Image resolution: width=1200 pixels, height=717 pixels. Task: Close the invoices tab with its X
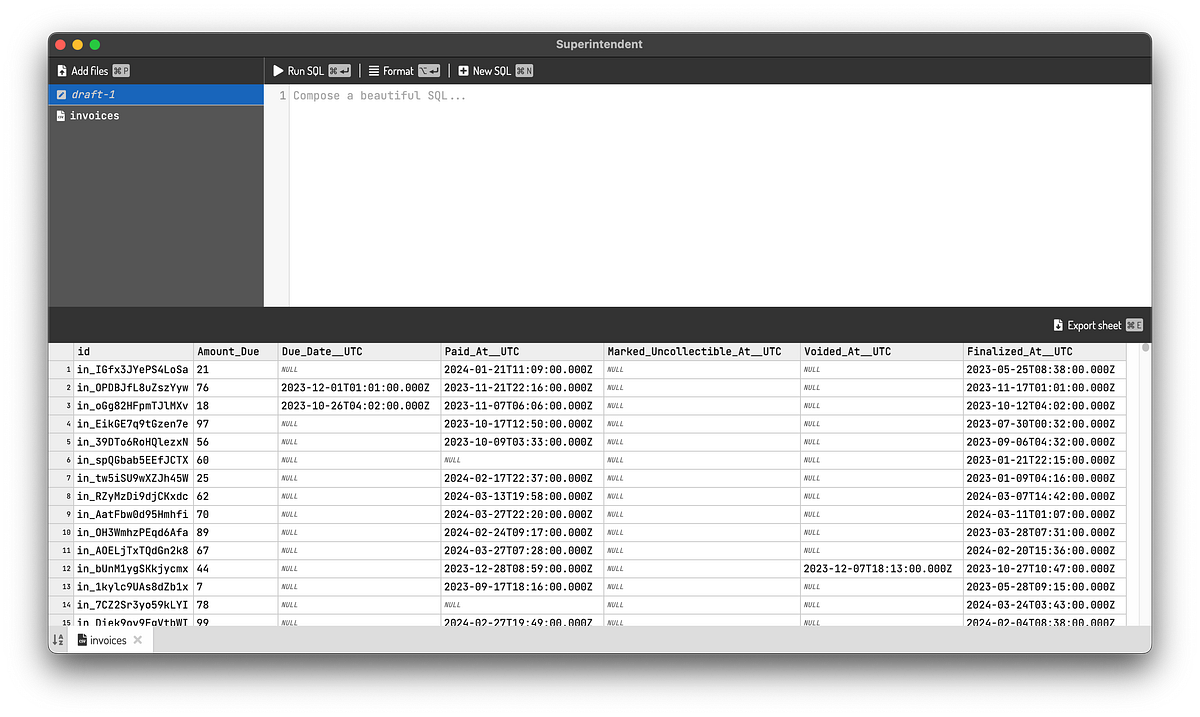click(137, 639)
